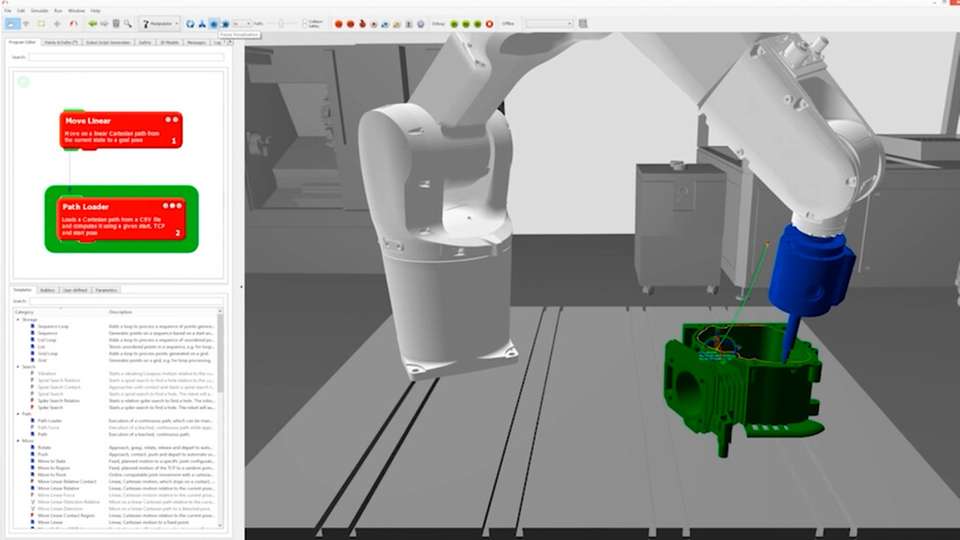Collapse the Search category in template tree
Image resolution: width=960 pixels, height=540 pixels.
point(18,367)
